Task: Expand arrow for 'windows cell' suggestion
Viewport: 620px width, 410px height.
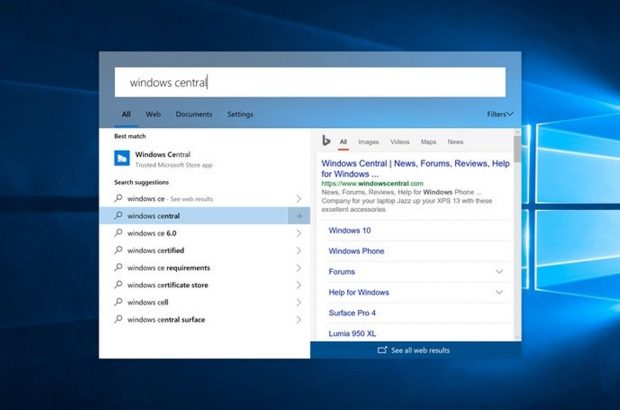Action: click(299, 302)
